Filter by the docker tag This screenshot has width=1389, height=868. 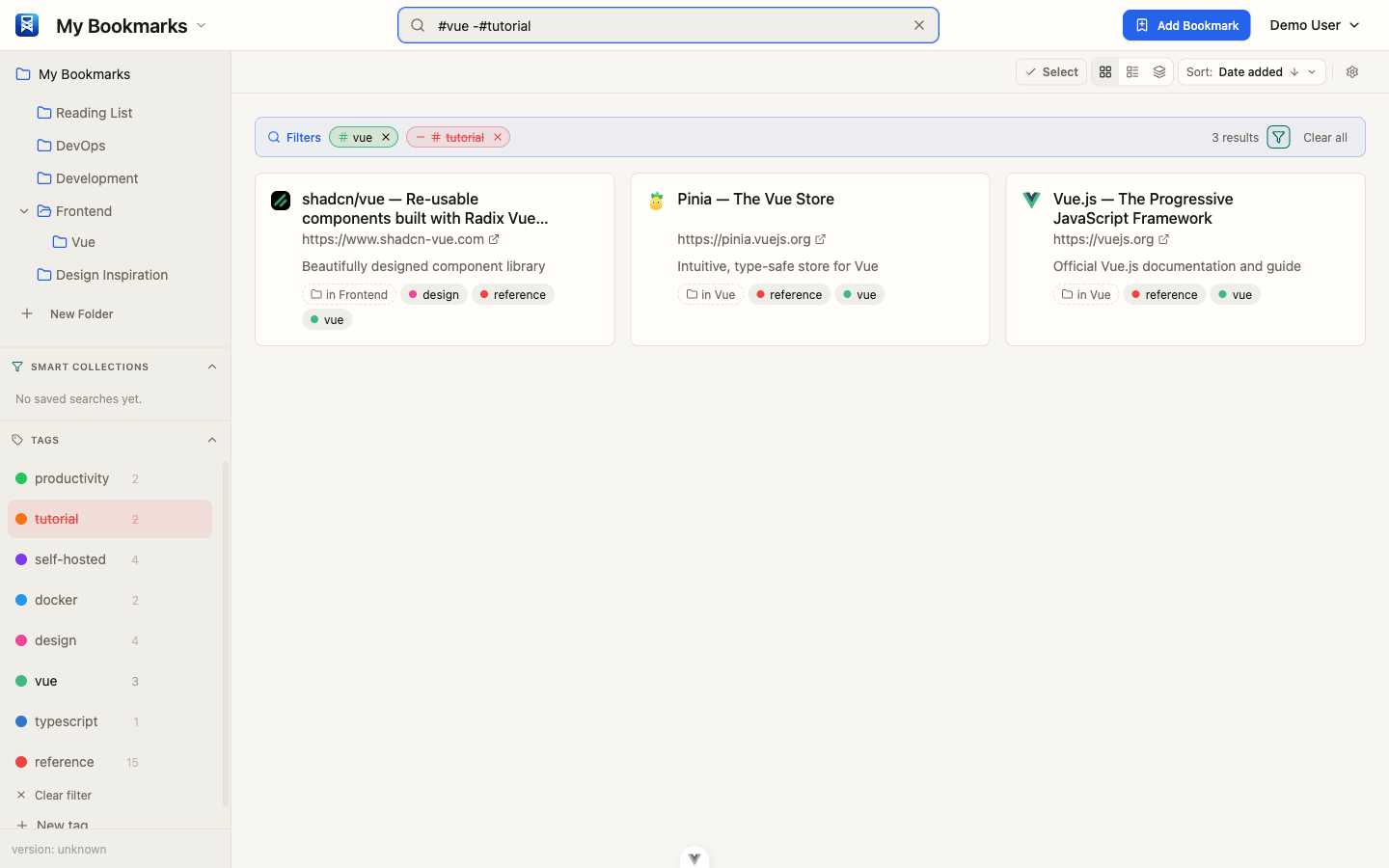(x=110, y=600)
